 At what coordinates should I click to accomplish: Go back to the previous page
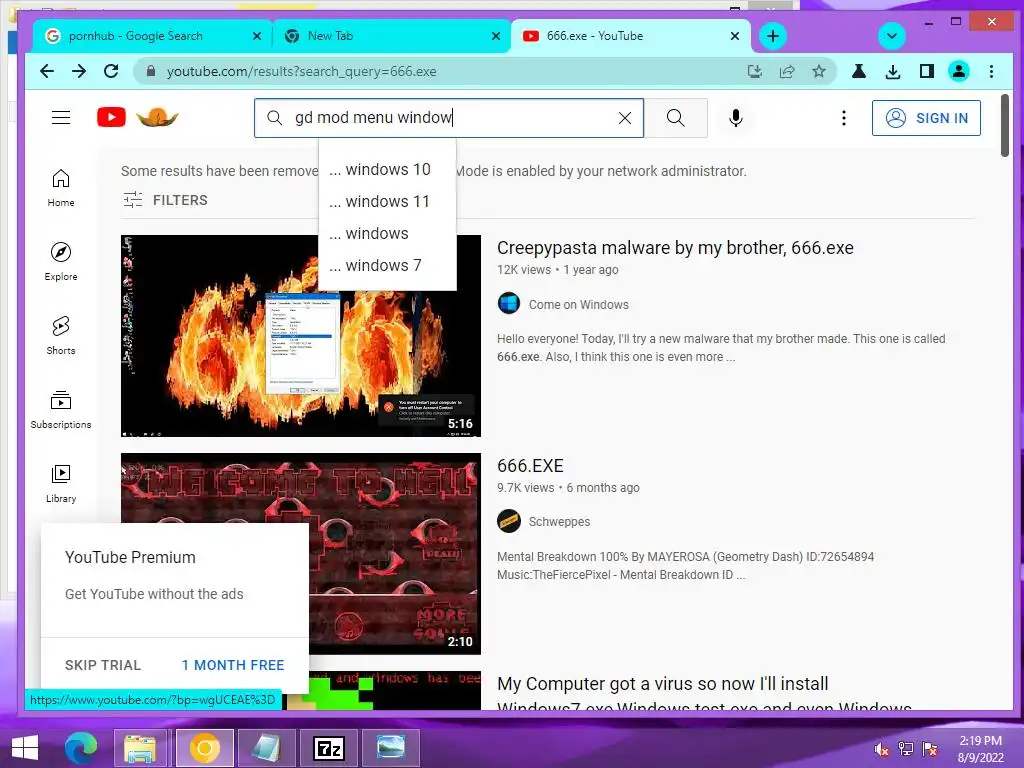click(47, 71)
